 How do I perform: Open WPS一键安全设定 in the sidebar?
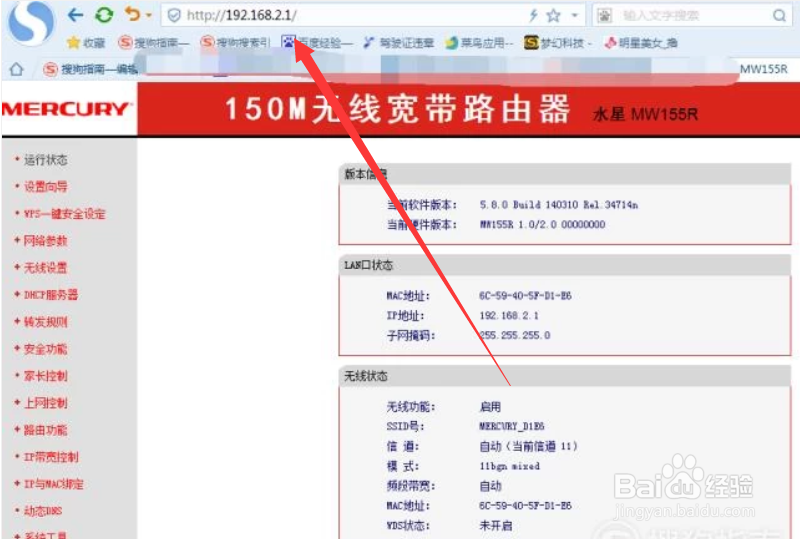click(x=64, y=214)
